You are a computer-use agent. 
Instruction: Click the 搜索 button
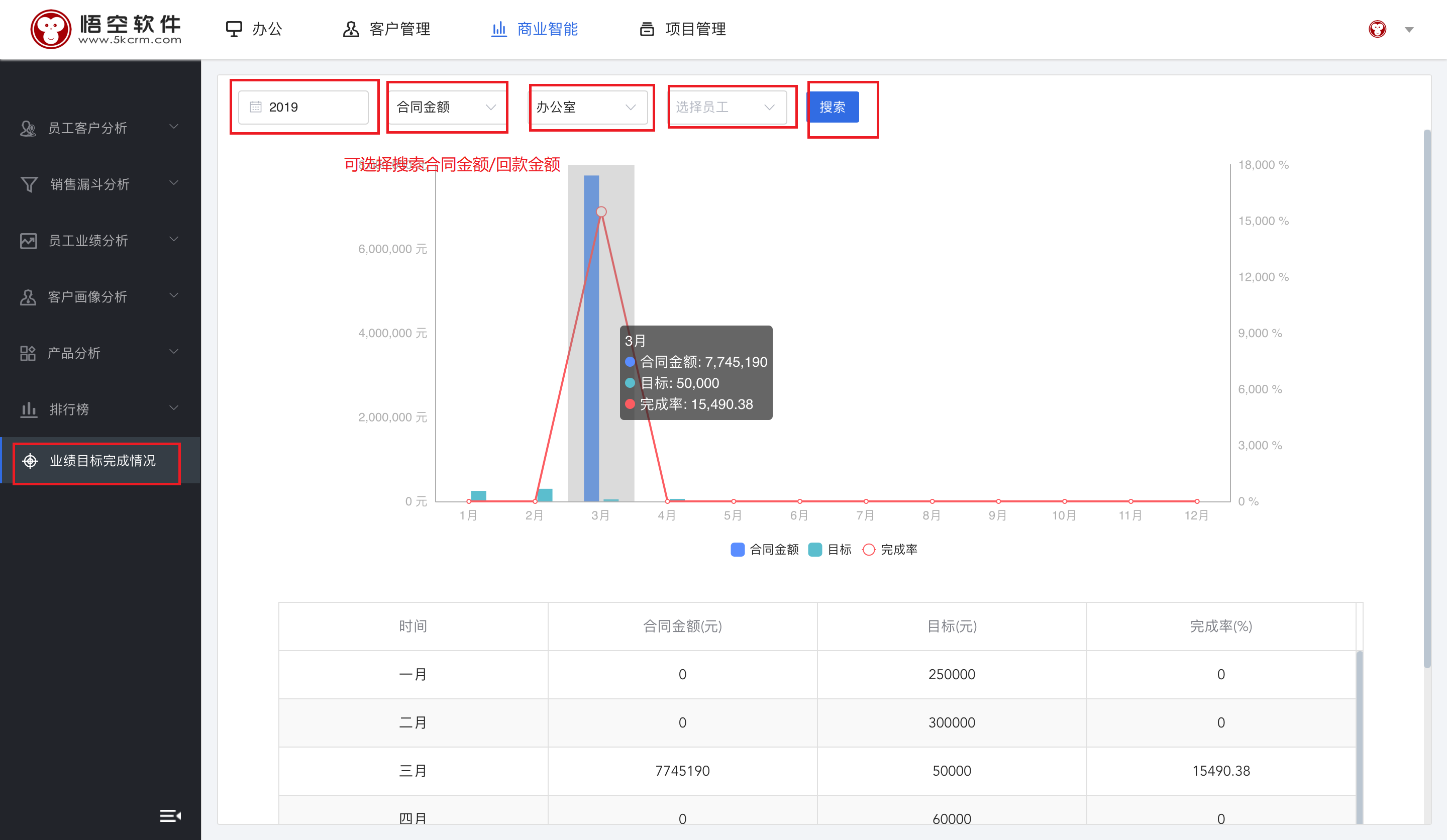833,108
